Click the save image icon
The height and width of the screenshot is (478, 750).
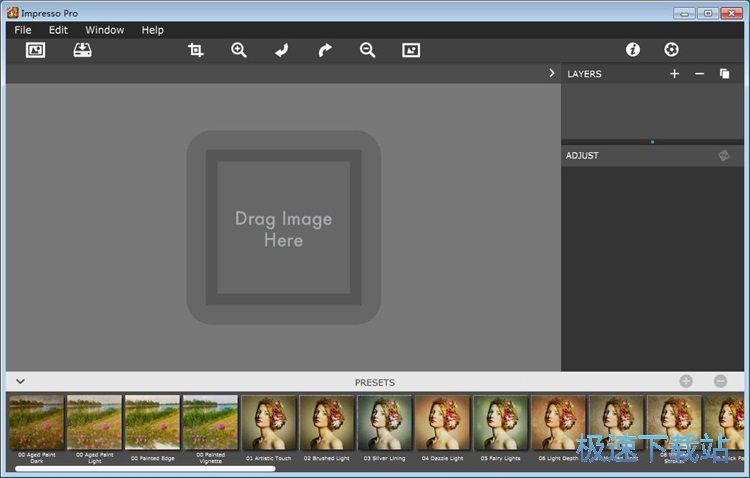pyautogui.click(x=82, y=50)
